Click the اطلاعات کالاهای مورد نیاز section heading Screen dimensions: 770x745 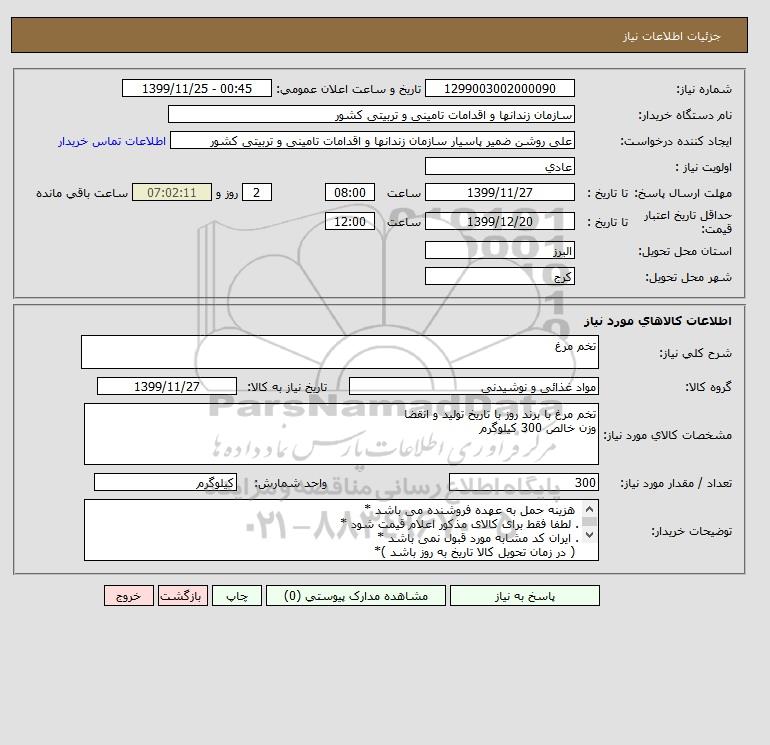(658, 321)
